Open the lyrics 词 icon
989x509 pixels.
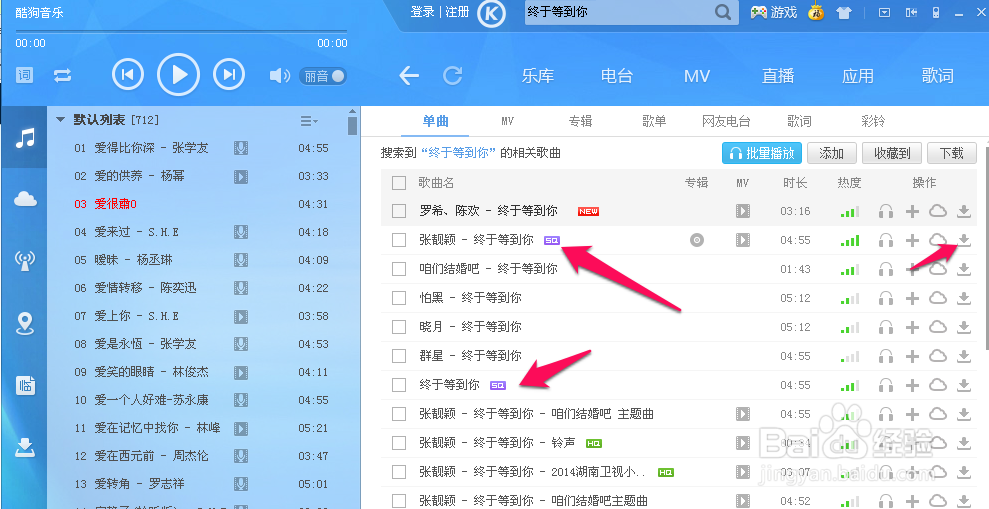[24, 76]
